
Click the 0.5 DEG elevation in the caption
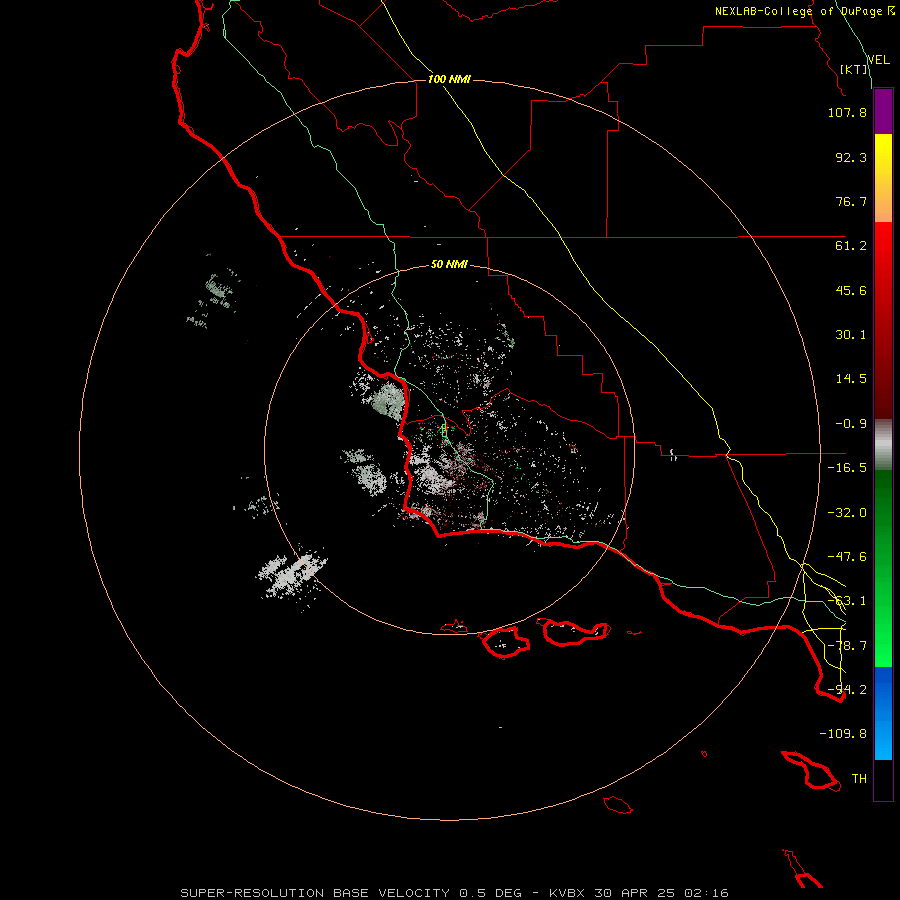491,893
